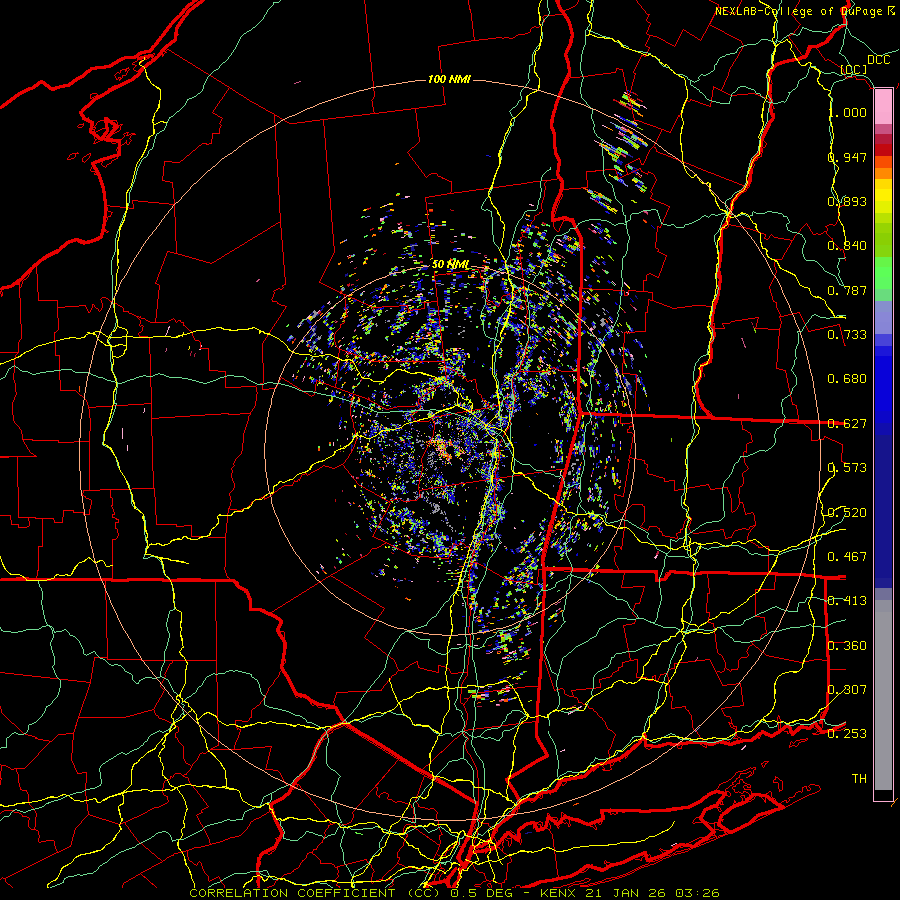Select the 0.733 scale value
This screenshot has height=900, width=900.
tap(847, 334)
